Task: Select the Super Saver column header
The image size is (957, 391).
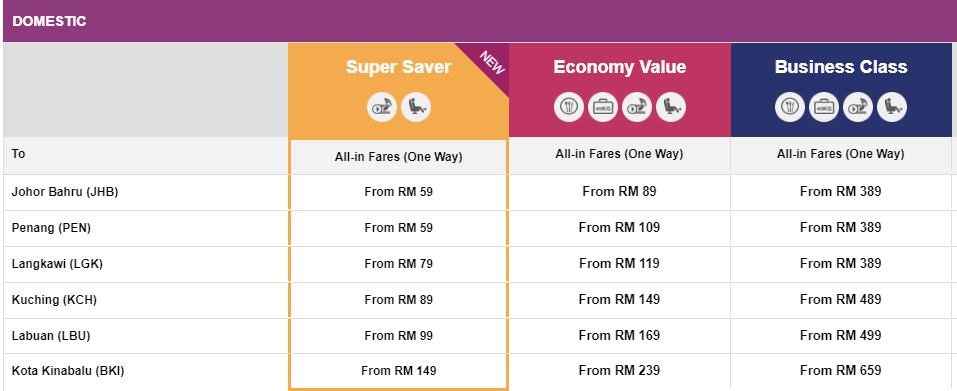Action: pyautogui.click(x=399, y=66)
